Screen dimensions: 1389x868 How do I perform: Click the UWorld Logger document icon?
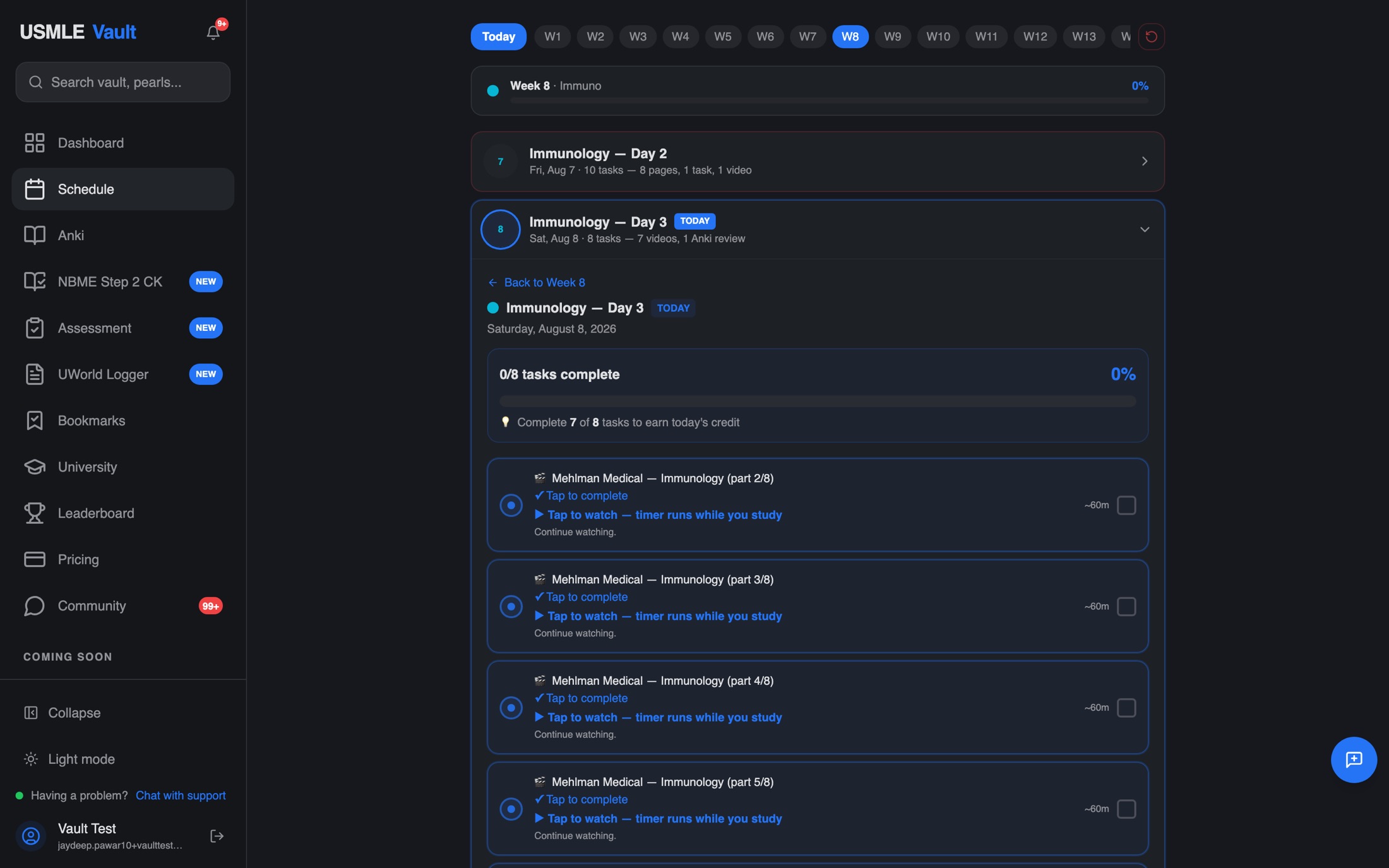pyautogui.click(x=35, y=374)
